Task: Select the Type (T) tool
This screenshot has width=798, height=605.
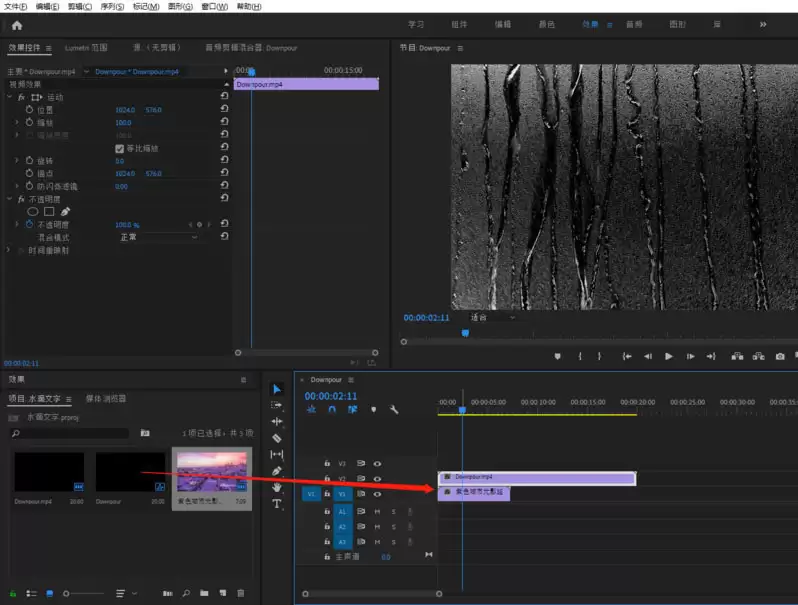Action: coord(277,504)
